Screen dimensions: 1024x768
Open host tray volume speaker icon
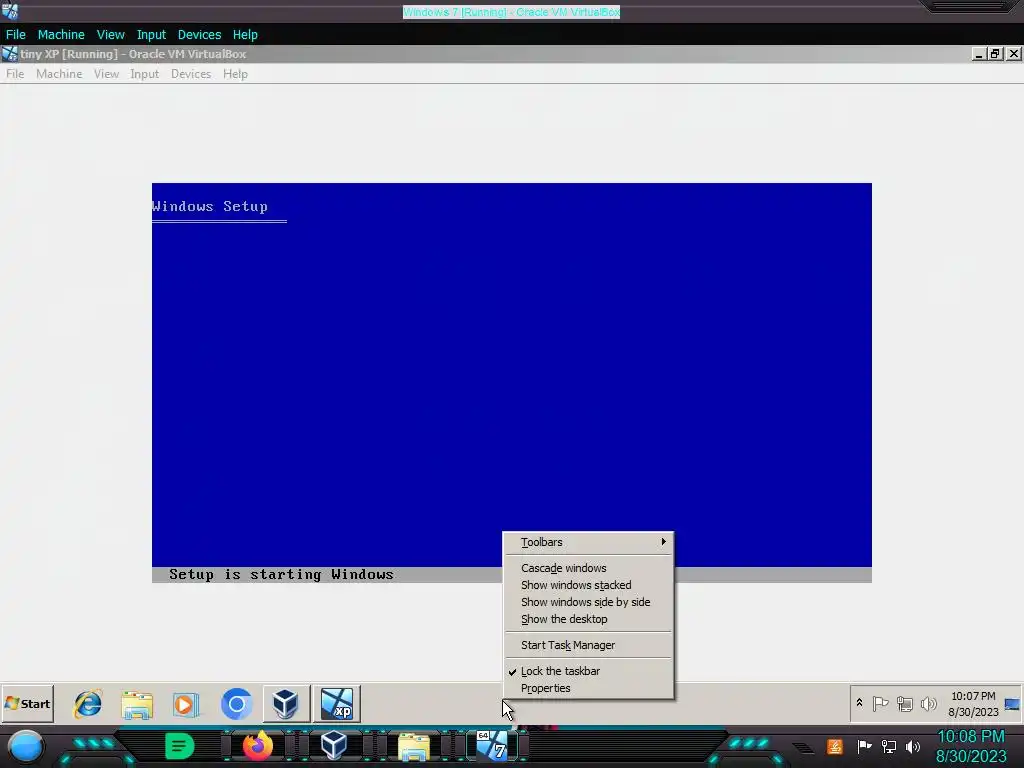click(913, 746)
